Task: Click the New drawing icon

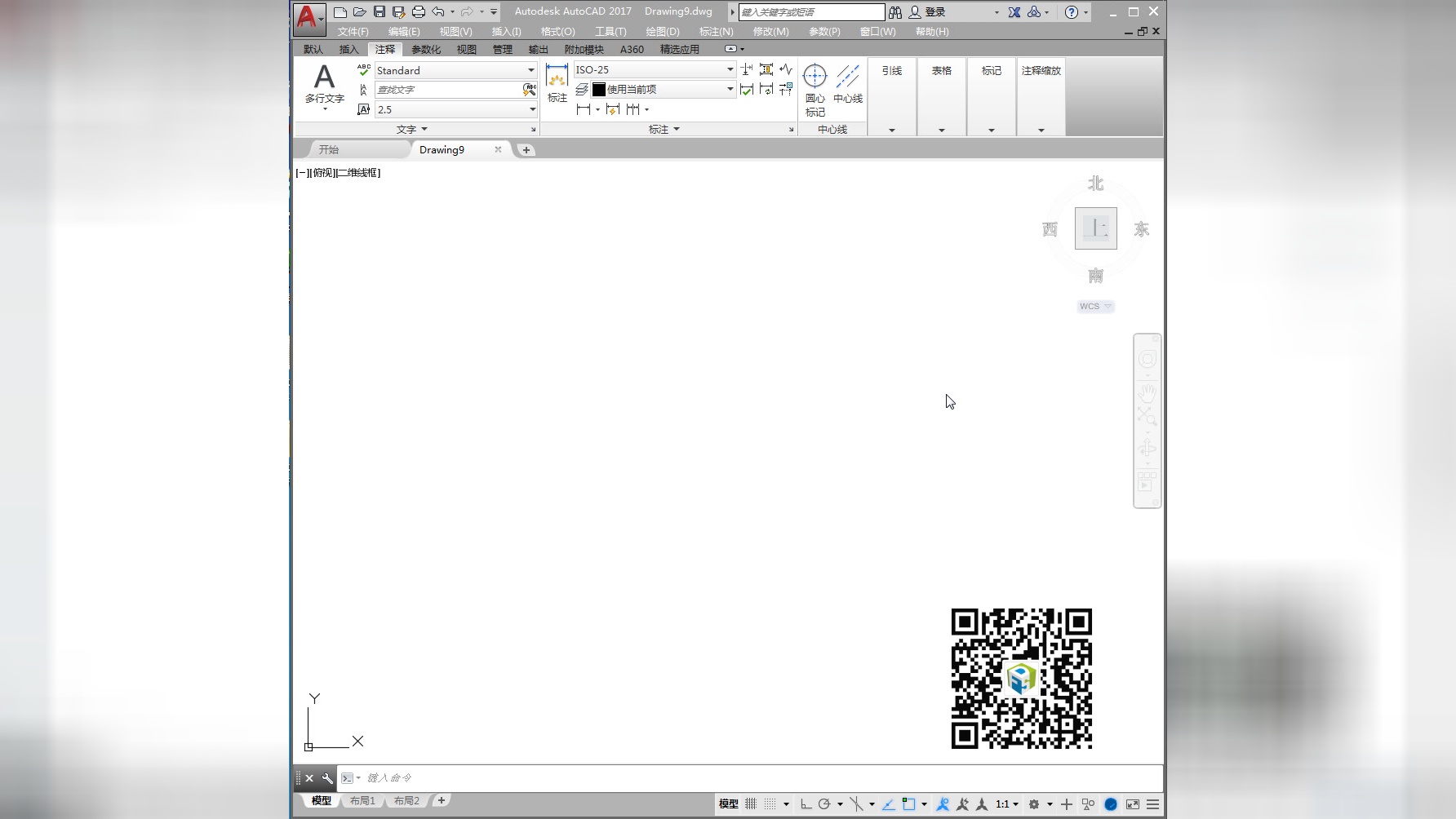Action: click(340, 11)
